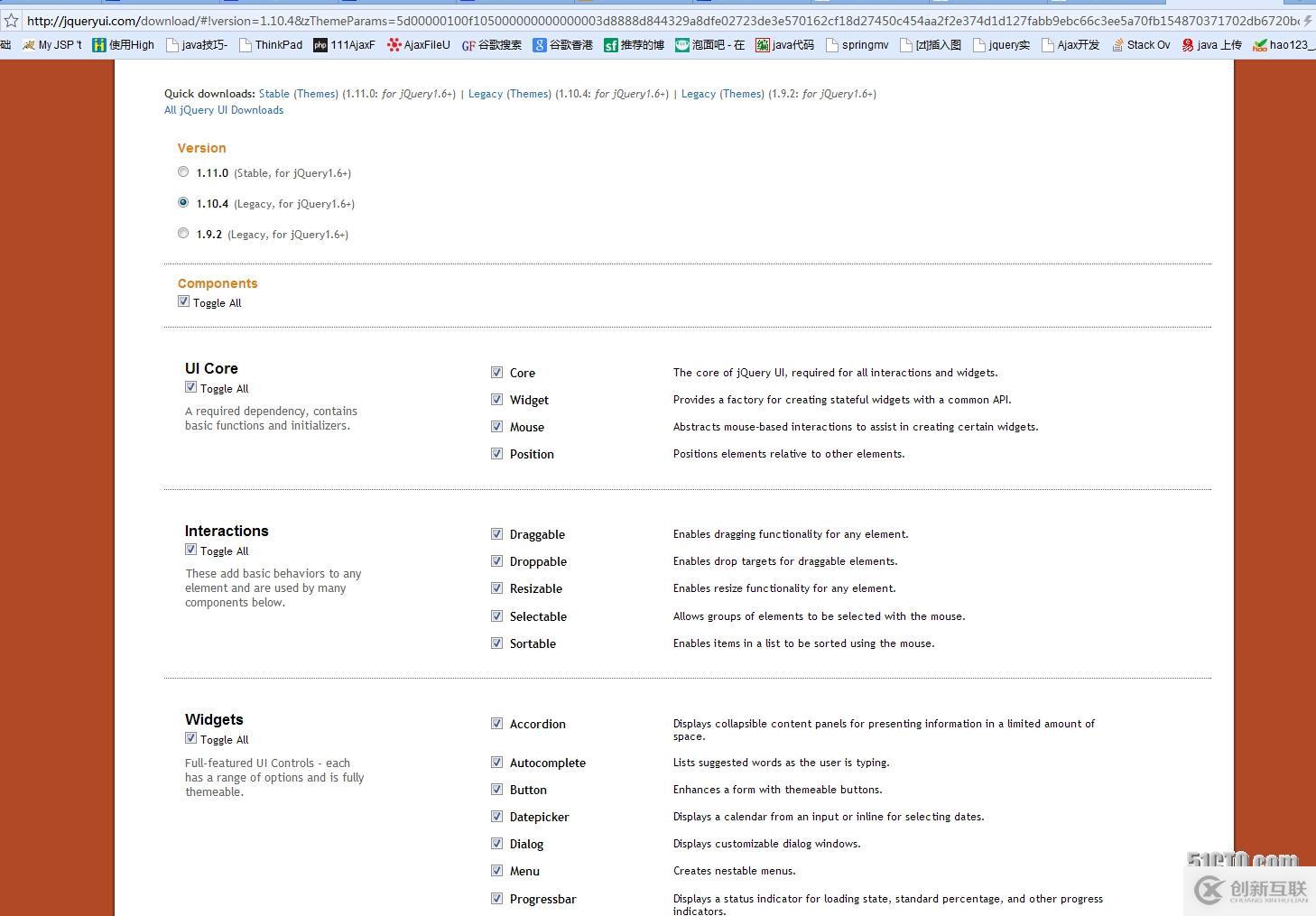Open the Ajax开发 bookmark
Image resolution: width=1316 pixels, height=916 pixels.
[1070, 45]
